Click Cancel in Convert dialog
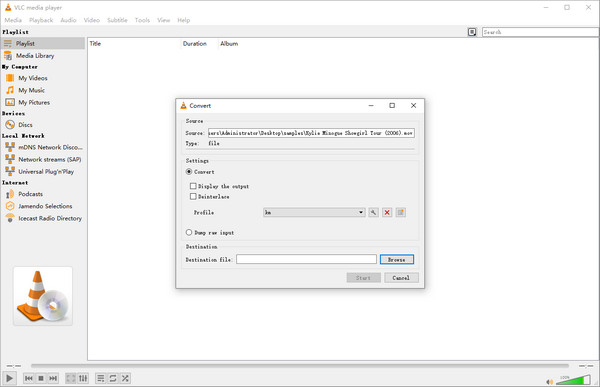 (401, 278)
